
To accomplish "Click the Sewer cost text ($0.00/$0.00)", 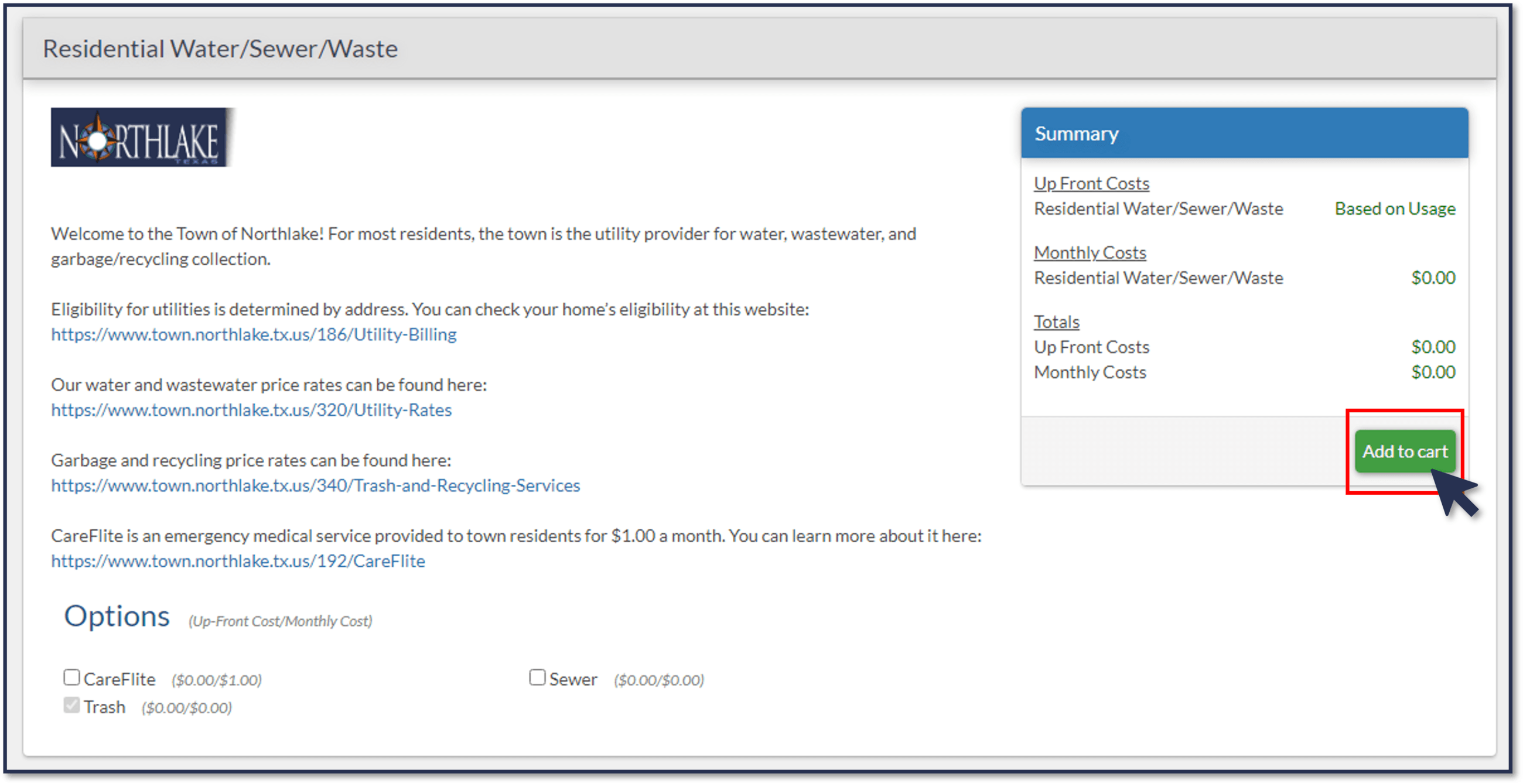I will tap(658, 680).
